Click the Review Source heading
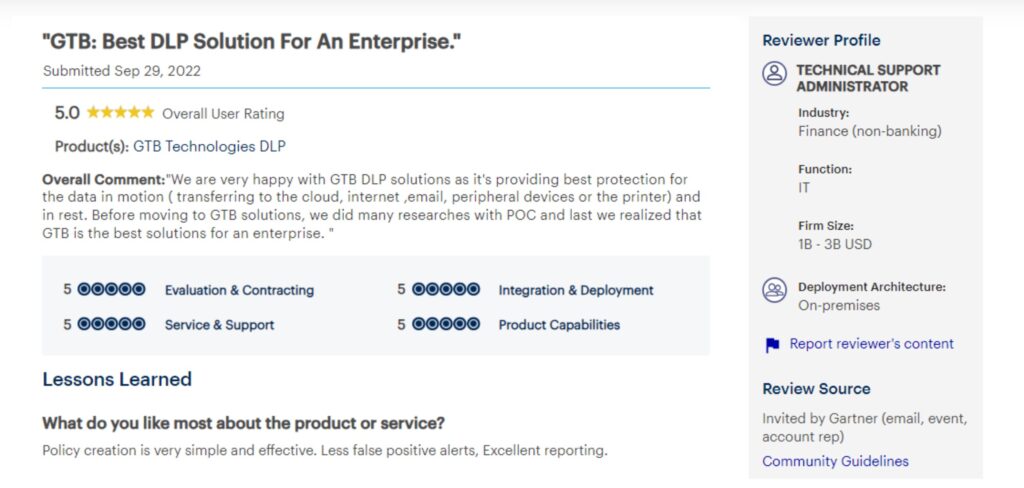The image size is (1024, 488). tap(816, 389)
